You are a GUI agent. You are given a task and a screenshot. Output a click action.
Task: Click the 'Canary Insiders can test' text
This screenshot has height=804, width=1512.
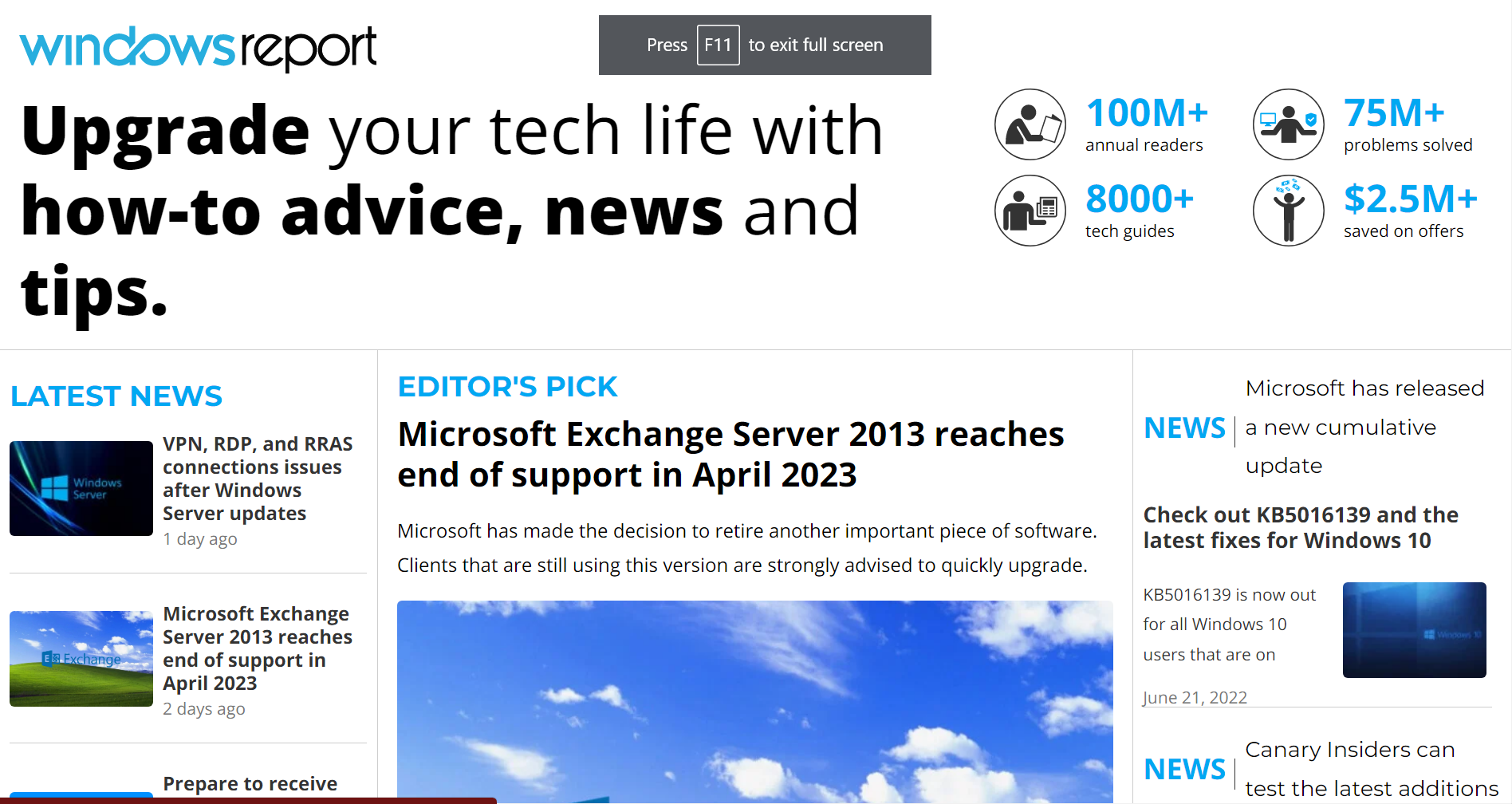click(x=1372, y=769)
